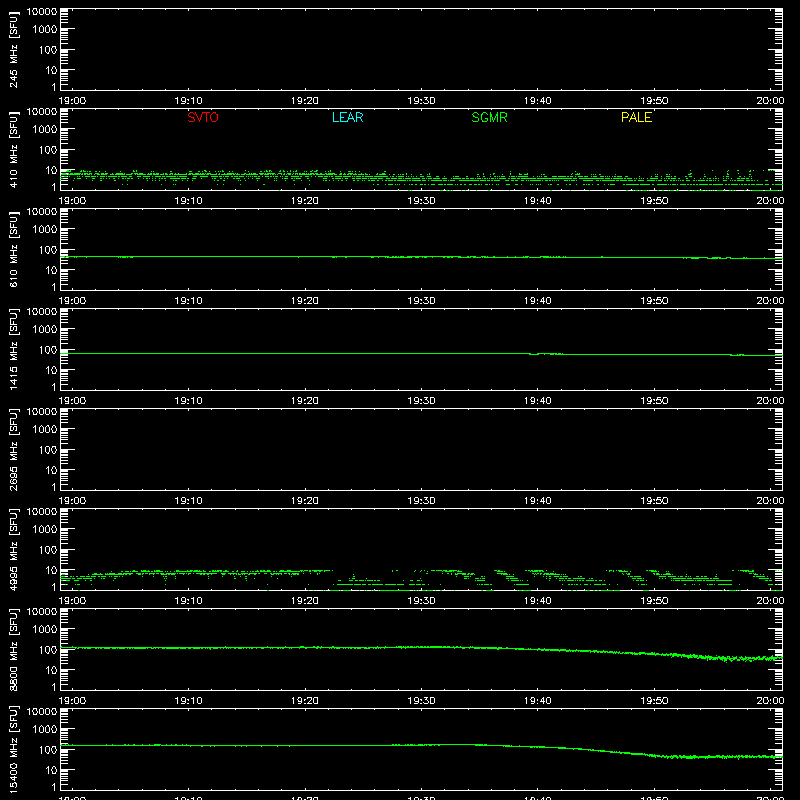This screenshot has width=800, height=800.
Task: Click the 19:10 label below the 410 MHz panel
Action: [188, 201]
